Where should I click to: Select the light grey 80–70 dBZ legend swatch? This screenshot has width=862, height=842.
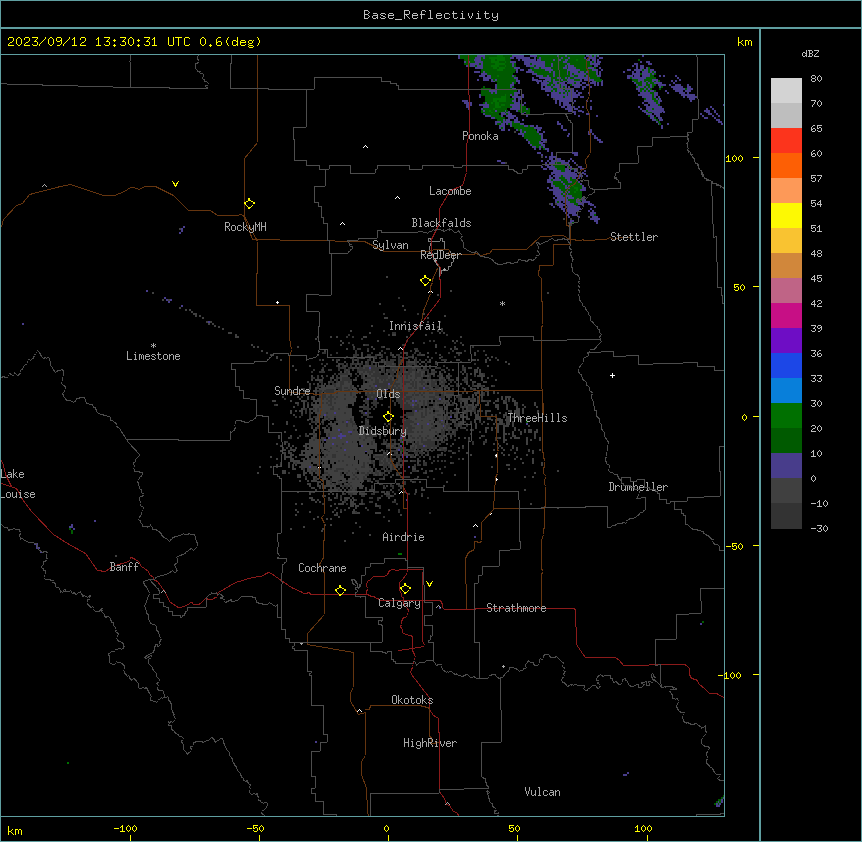coord(786,91)
